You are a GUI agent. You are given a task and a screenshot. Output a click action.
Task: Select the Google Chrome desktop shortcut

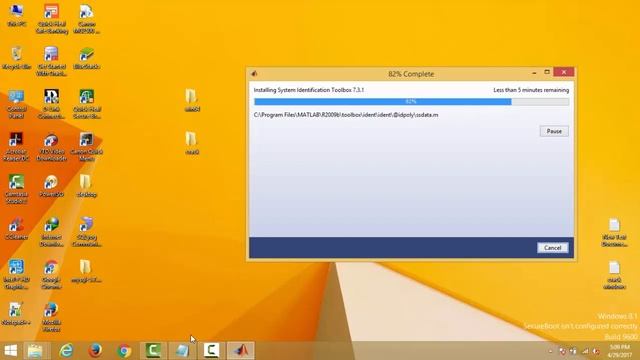point(51,275)
